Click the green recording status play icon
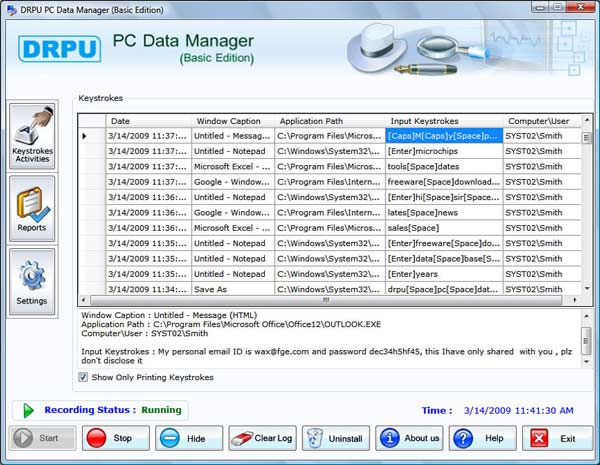The image size is (600, 465). 28,410
